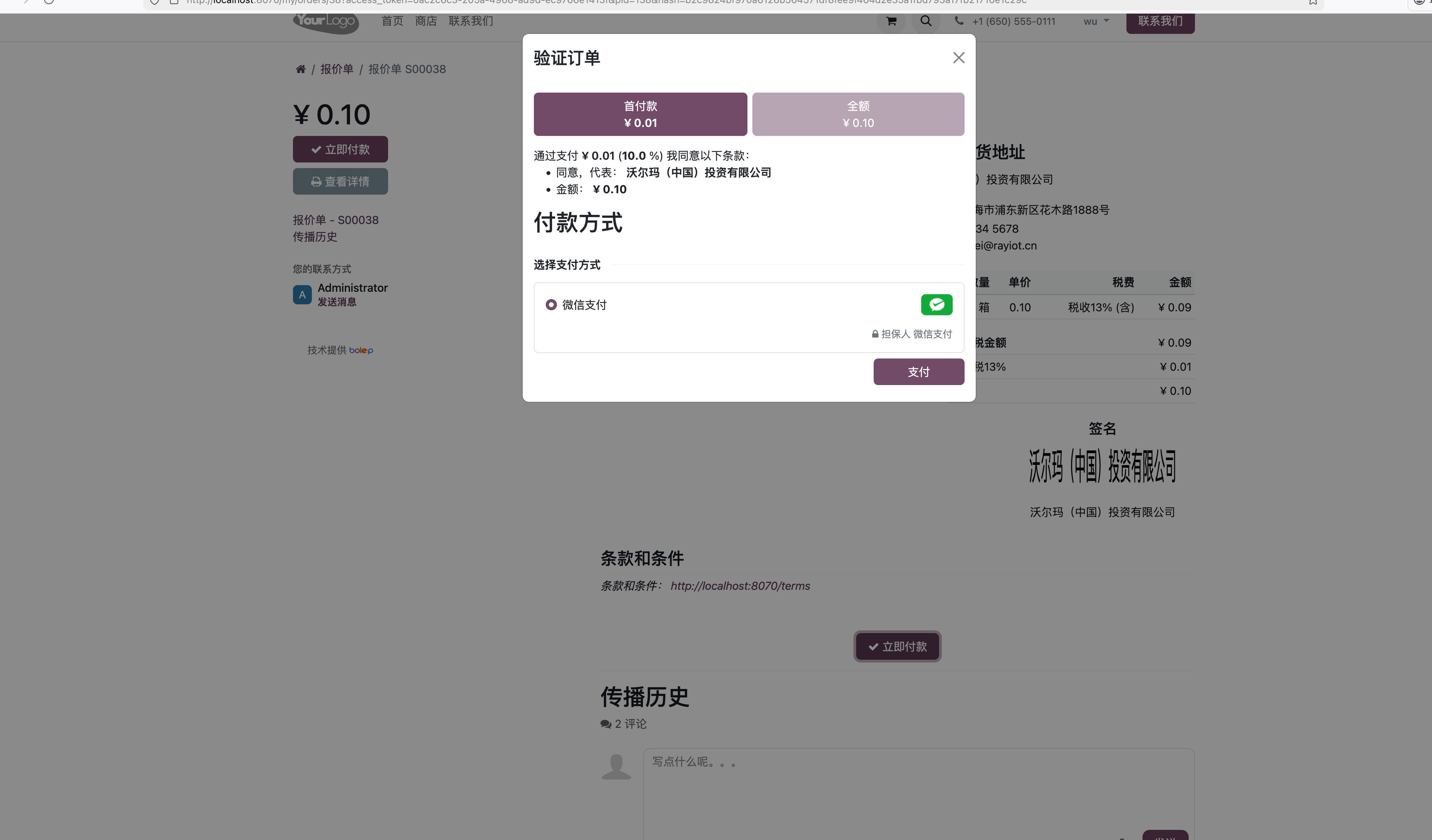This screenshot has height=840, width=1432.
Task: Open the bolep powered-by logo
Action: (361, 350)
